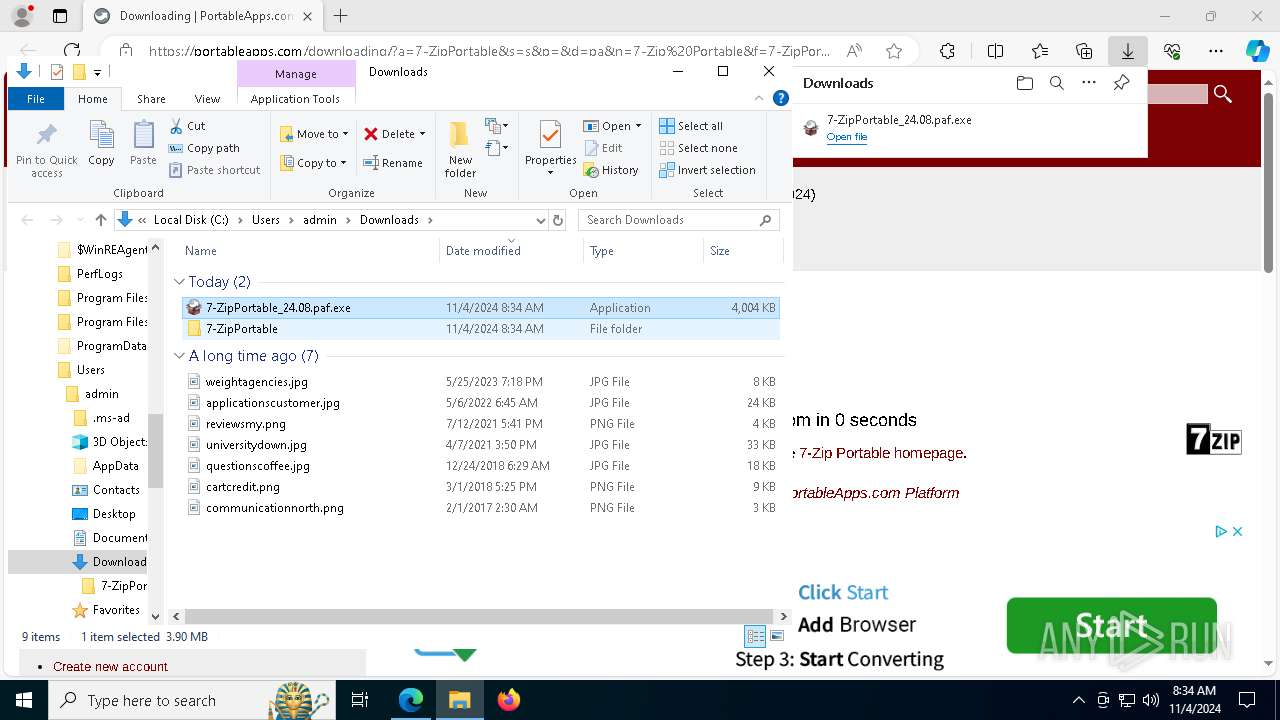The height and width of the screenshot is (720, 1280).
Task: Select weightagencies.jpg file
Action: tap(480, 382)
